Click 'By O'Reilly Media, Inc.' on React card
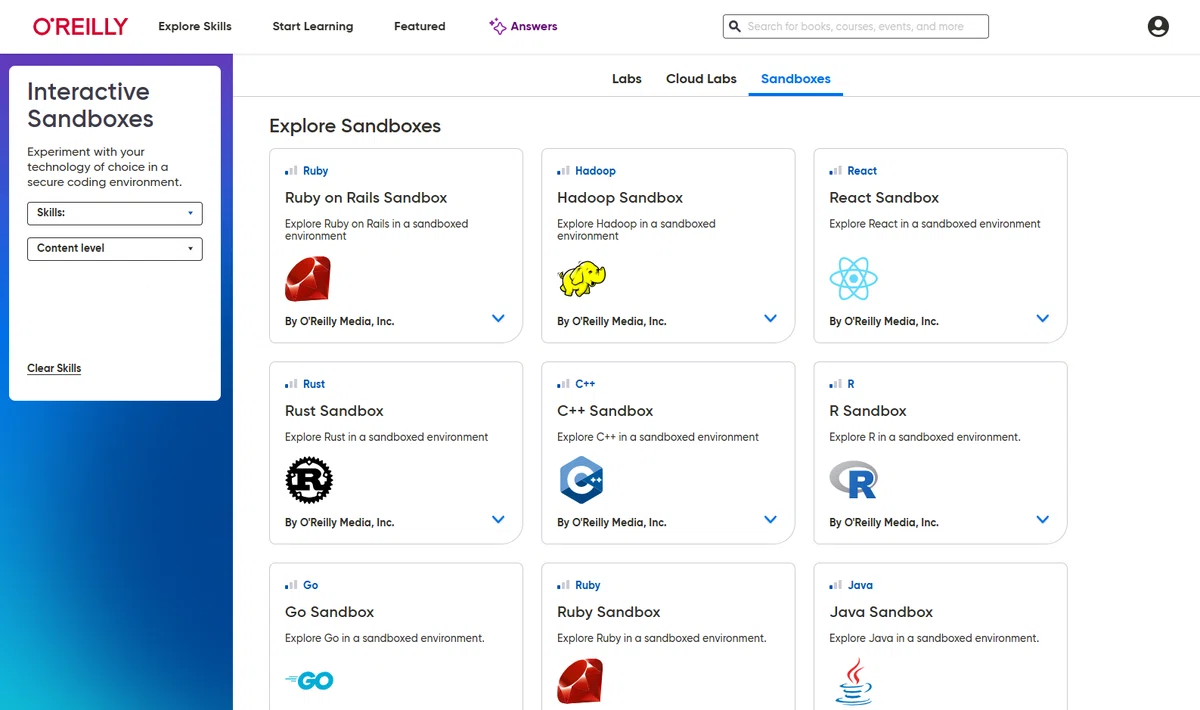1200x710 pixels. coord(884,321)
